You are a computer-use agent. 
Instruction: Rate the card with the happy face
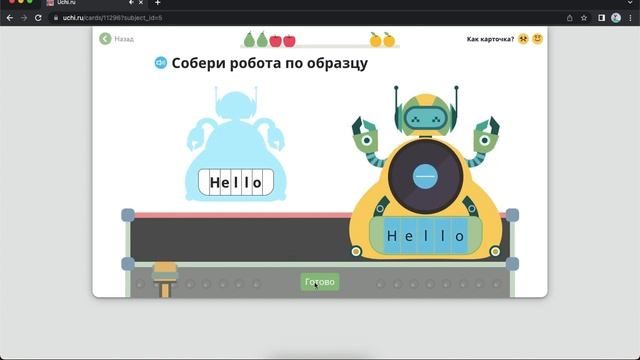coord(538,39)
